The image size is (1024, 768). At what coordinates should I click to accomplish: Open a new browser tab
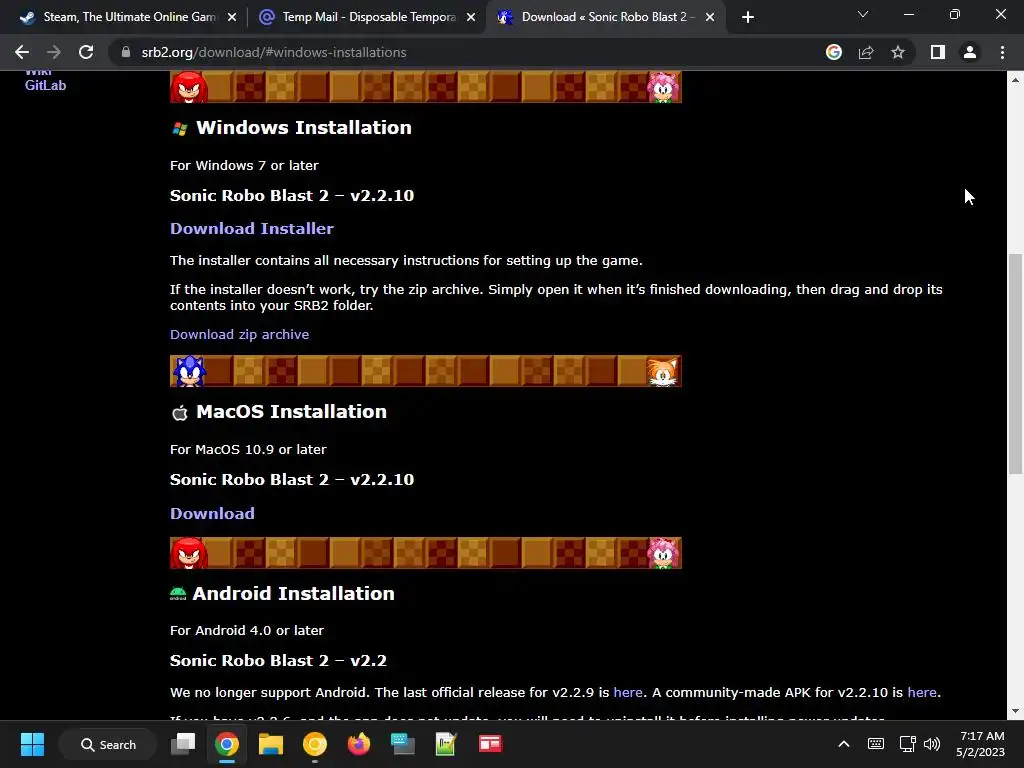click(x=748, y=17)
